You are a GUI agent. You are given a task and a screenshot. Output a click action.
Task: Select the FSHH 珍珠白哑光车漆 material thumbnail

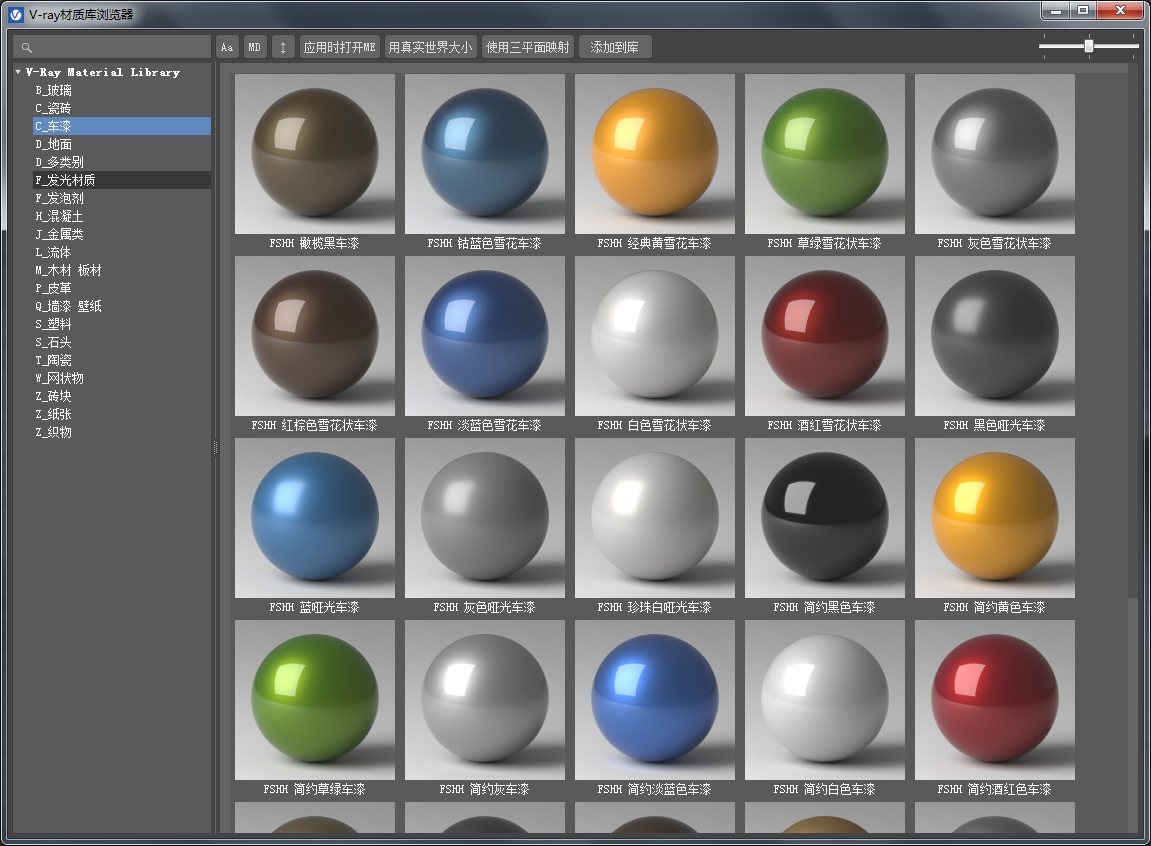click(655, 518)
